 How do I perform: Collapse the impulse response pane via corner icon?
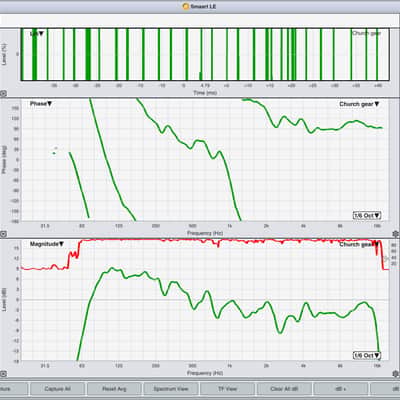(3, 94)
